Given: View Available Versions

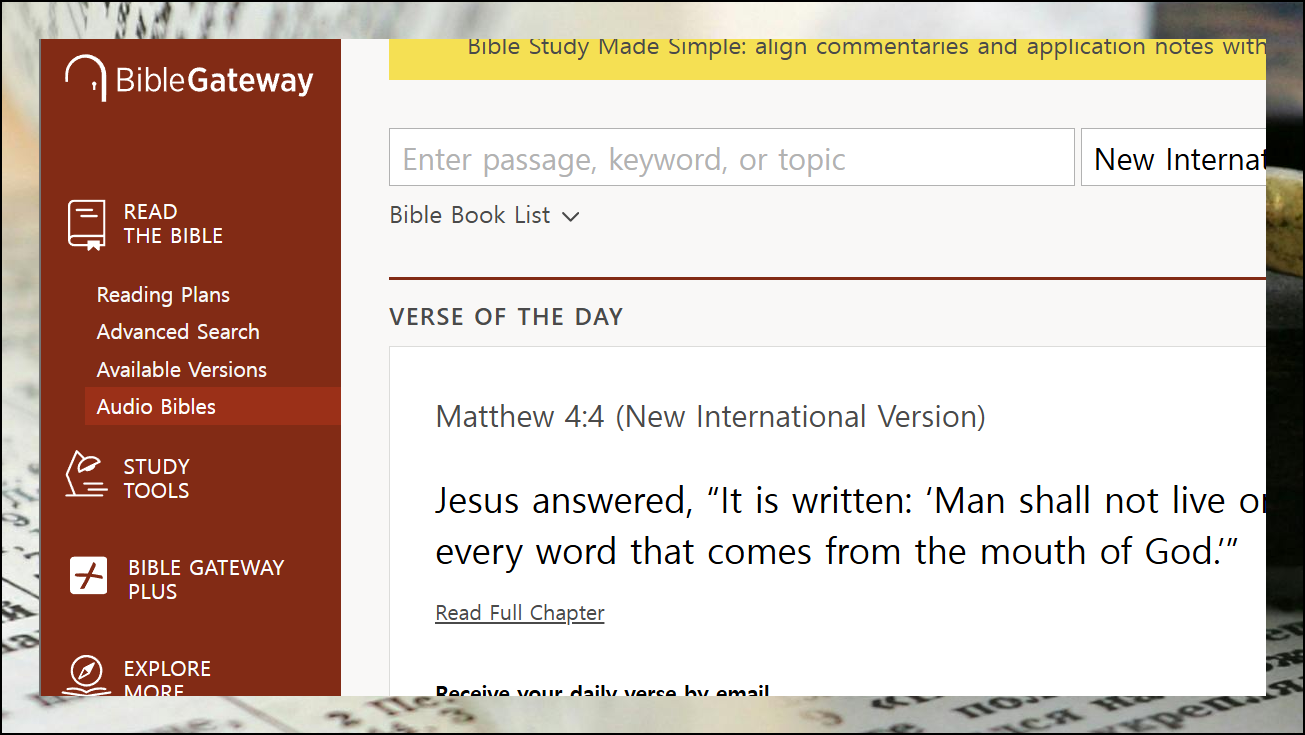Looking at the screenshot, I should (x=182, y=370).
